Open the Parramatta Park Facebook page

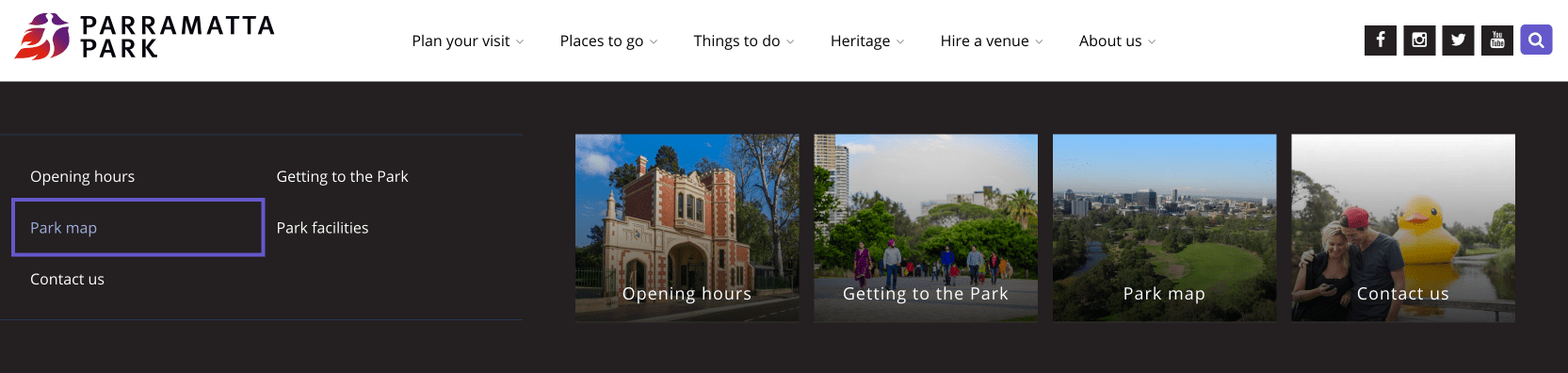click(1380, 40)
